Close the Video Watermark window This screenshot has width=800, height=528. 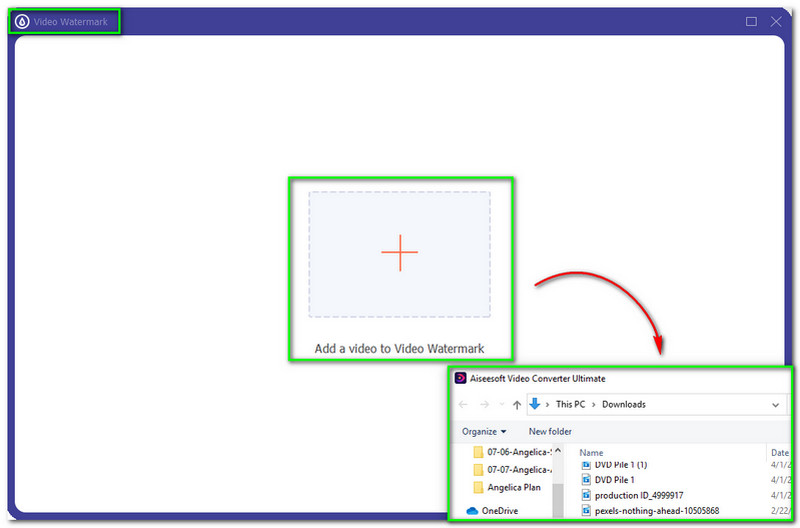tap(776, 21)
